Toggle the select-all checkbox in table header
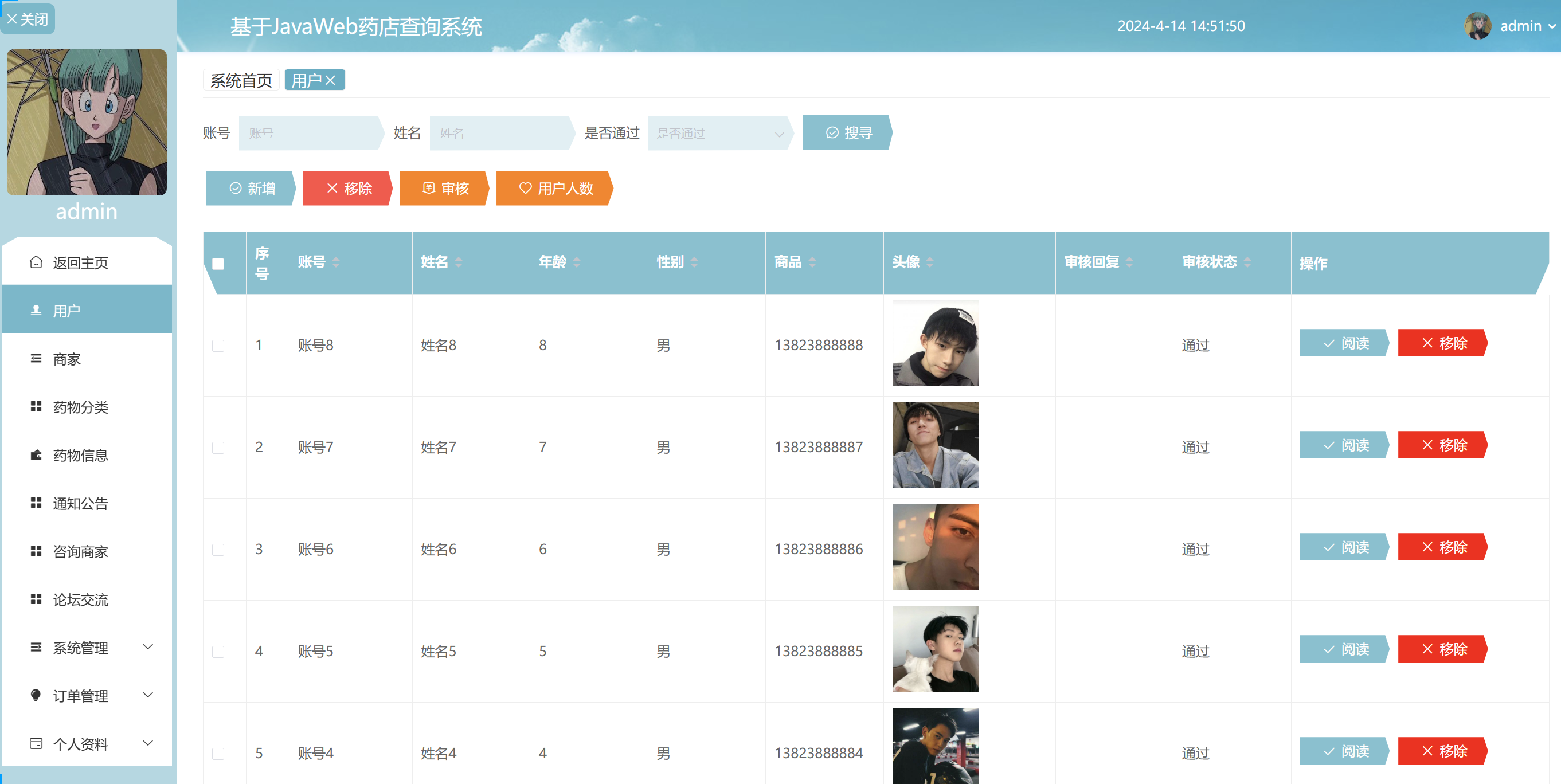1561x784 pixels. [218, 264]
